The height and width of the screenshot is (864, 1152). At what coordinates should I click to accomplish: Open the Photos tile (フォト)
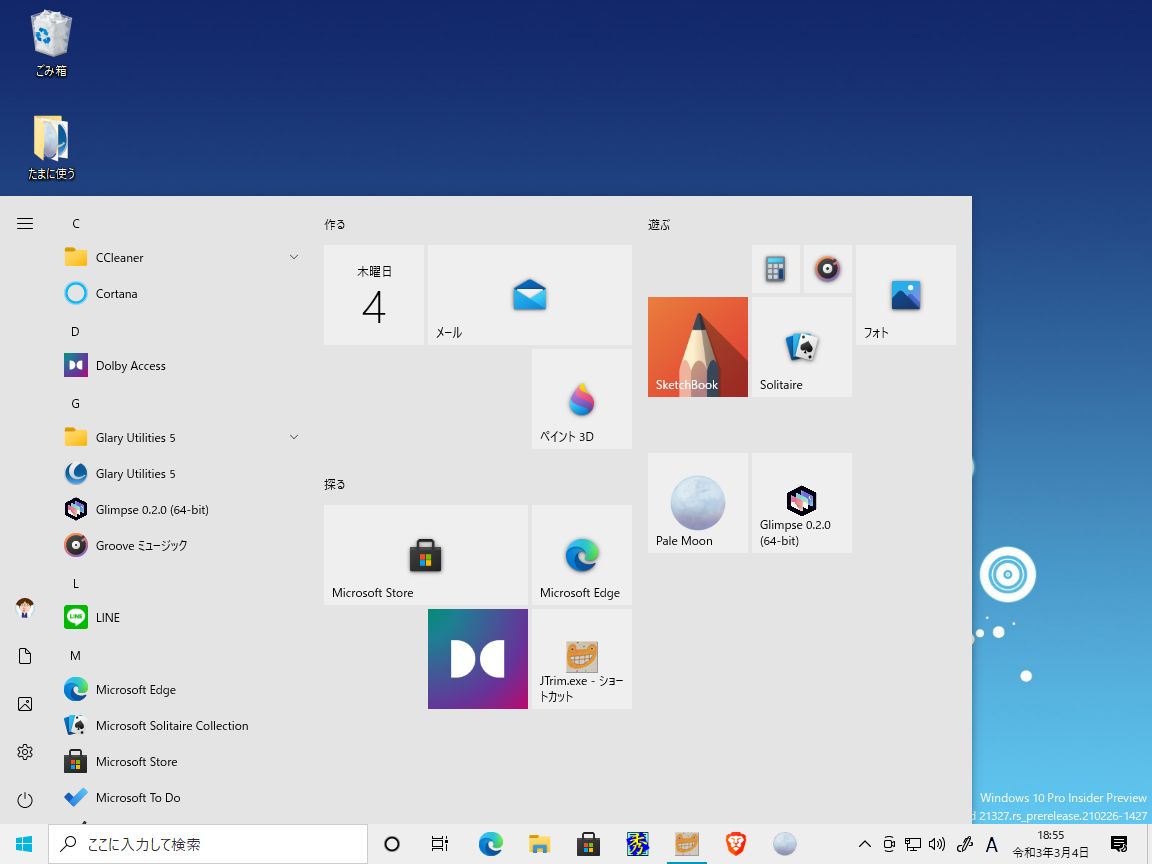[x=905, y=295]
